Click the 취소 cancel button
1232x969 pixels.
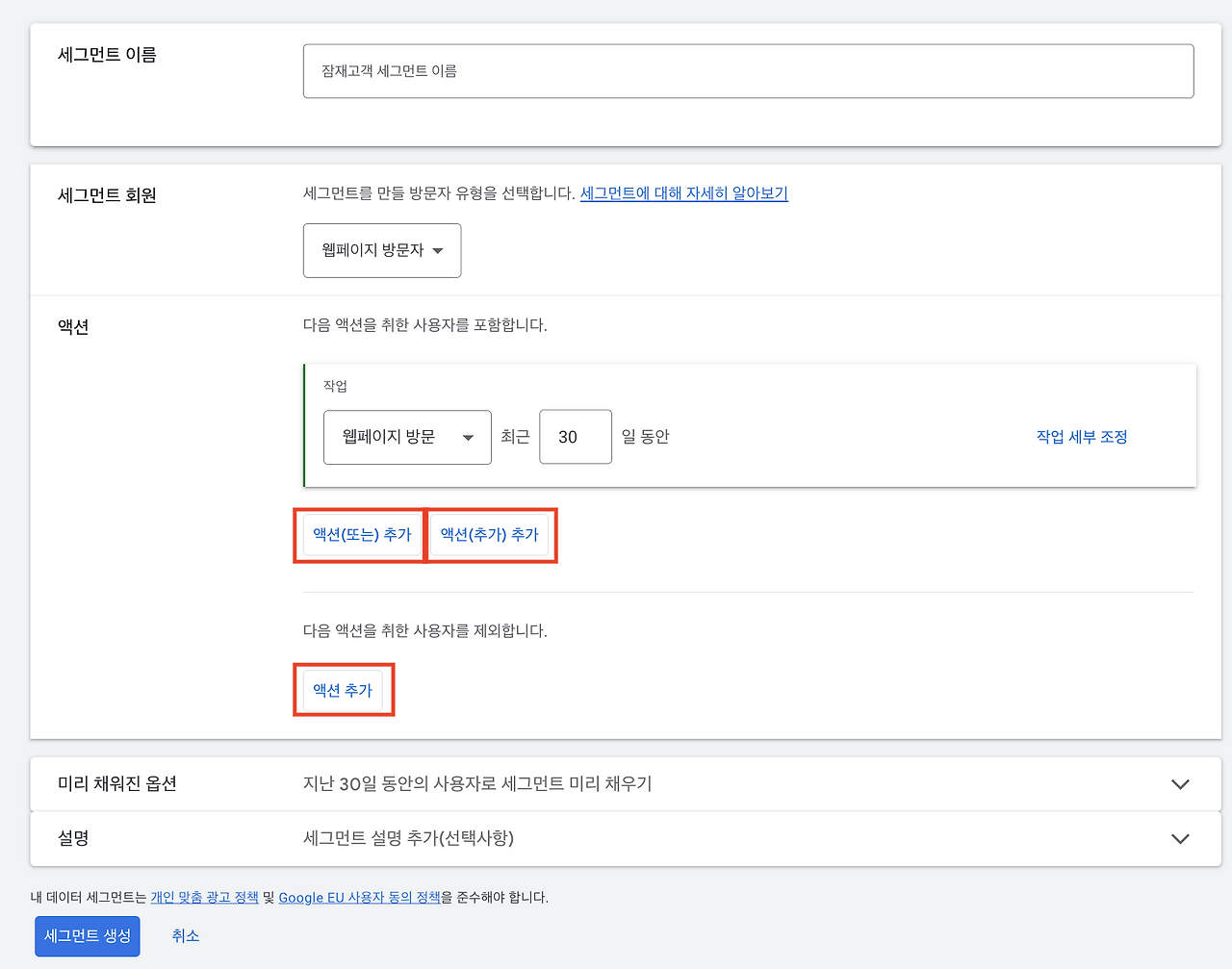[x=185, y=935]
